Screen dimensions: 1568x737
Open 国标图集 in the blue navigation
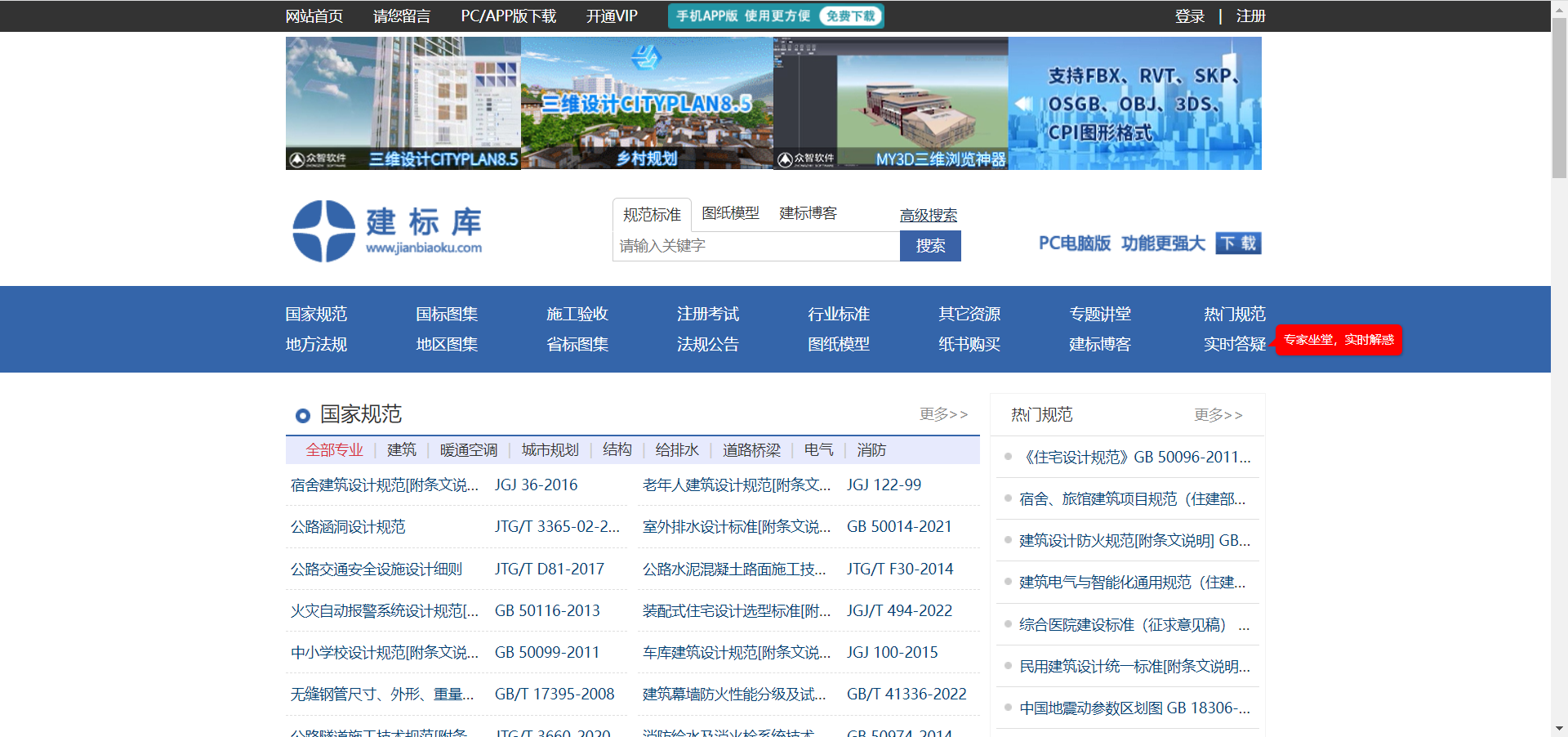coord(447,314)
